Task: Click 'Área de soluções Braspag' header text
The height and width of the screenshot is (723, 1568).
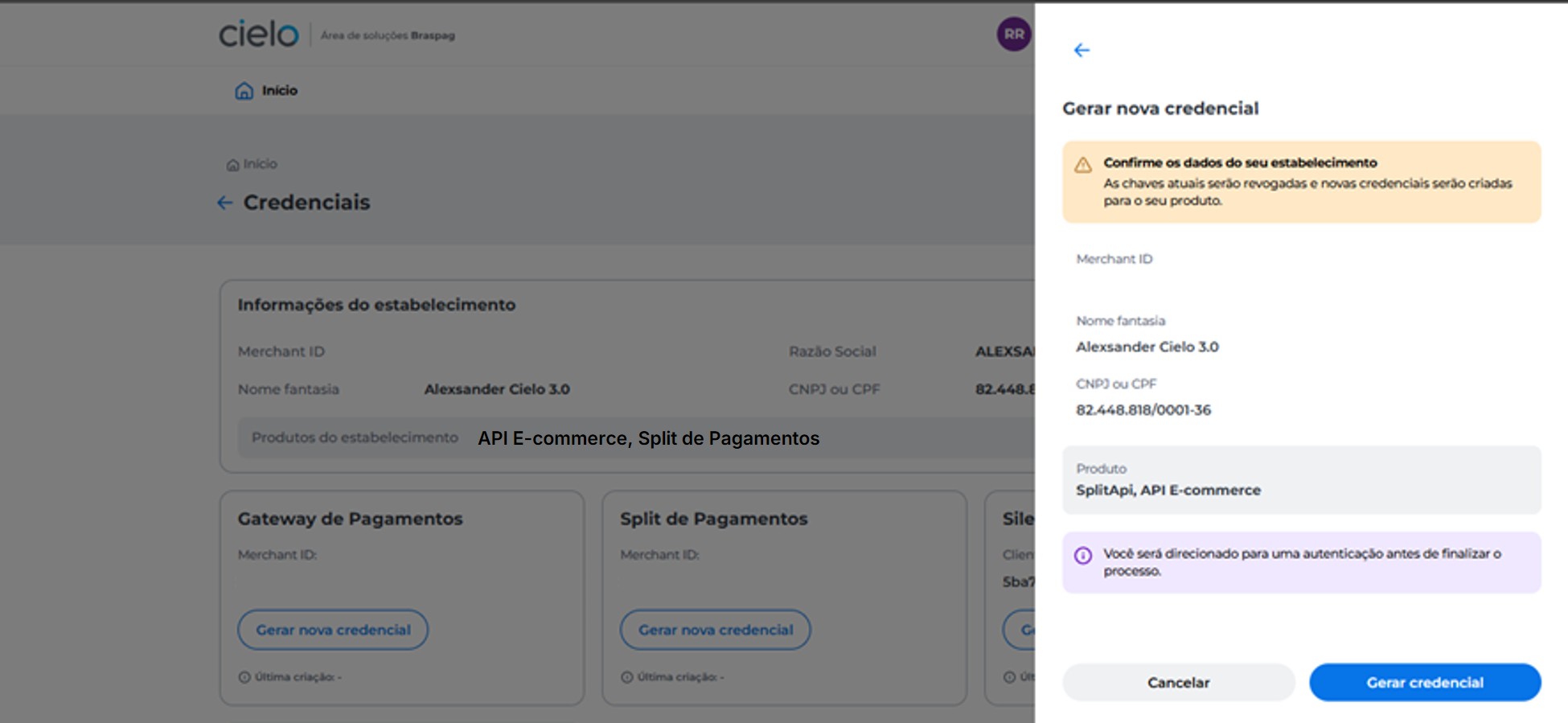Action: [x=388, y=35]
